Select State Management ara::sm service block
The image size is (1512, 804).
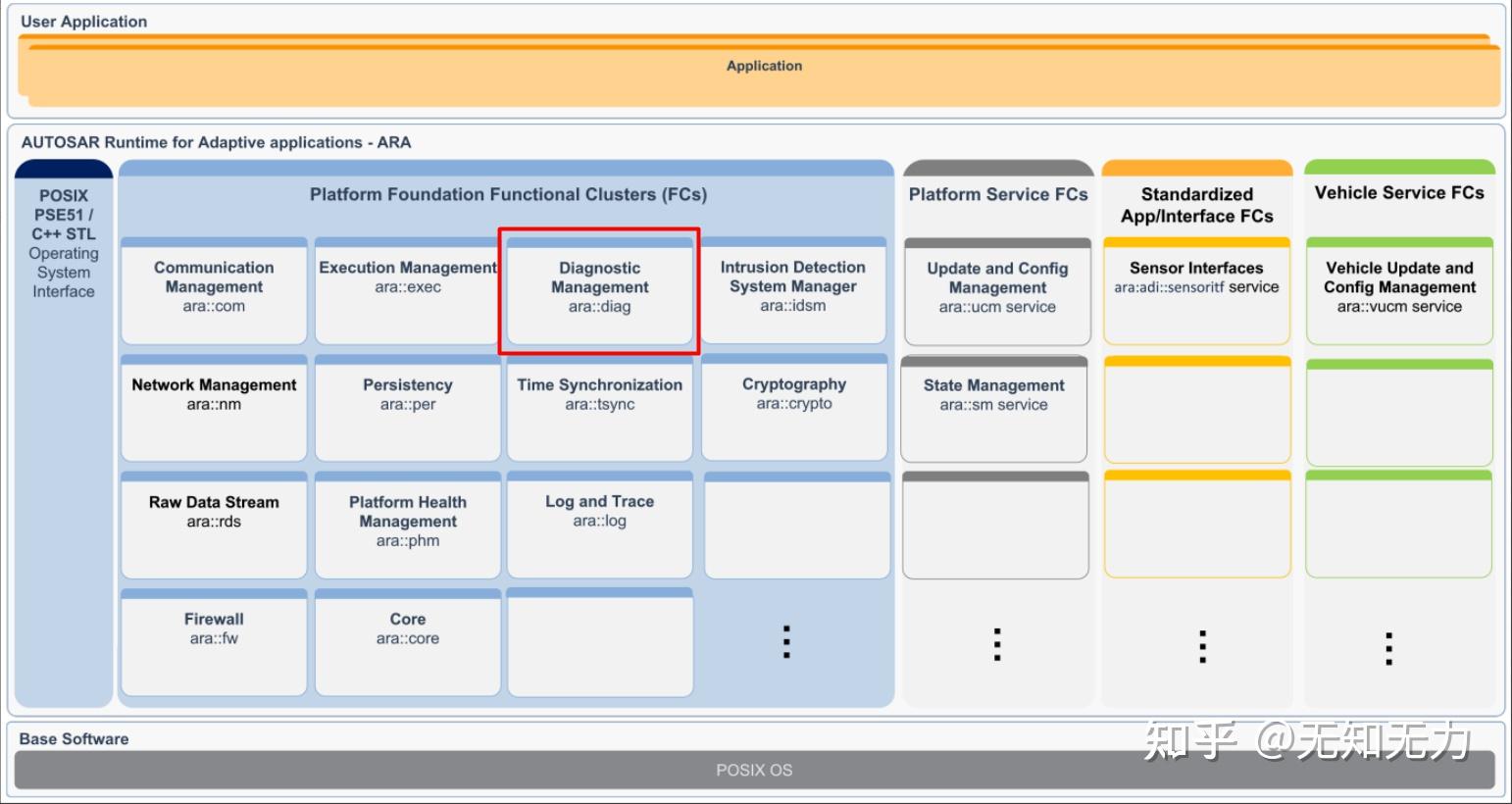click(994, 409)
